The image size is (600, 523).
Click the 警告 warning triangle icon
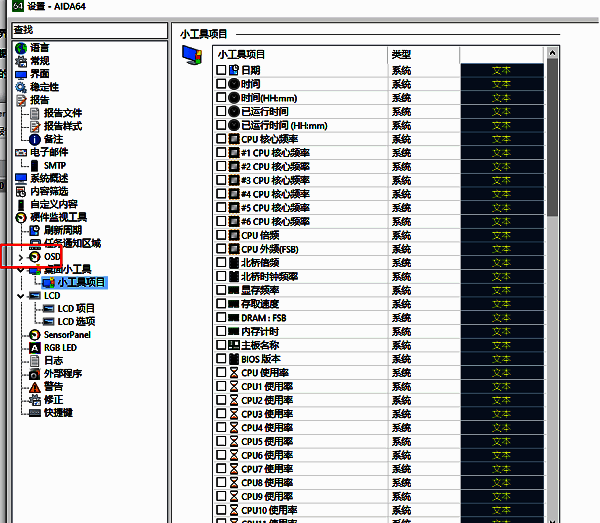coord(34,386)
